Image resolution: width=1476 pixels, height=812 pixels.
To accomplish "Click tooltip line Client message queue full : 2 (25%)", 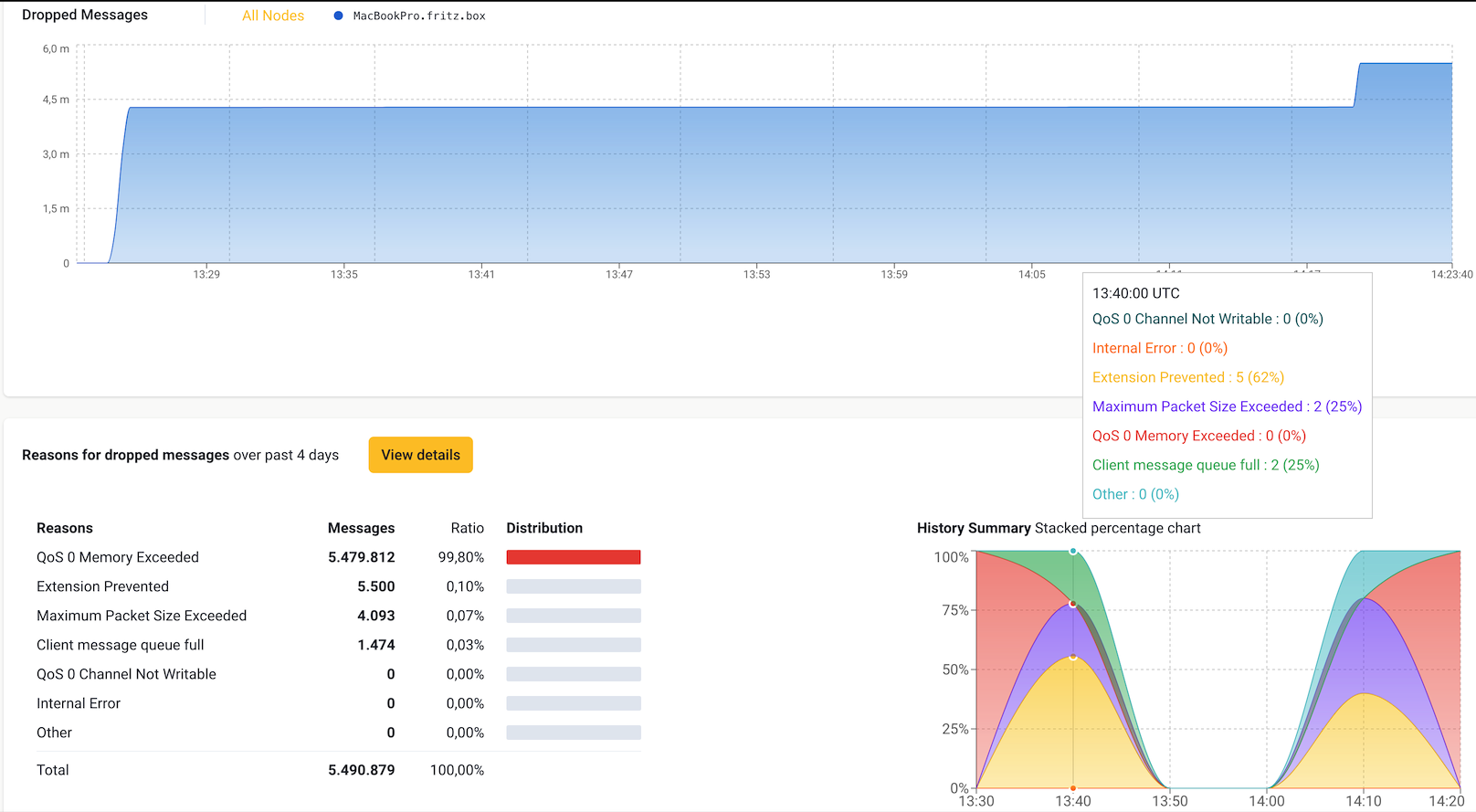I will point(1206,465).
